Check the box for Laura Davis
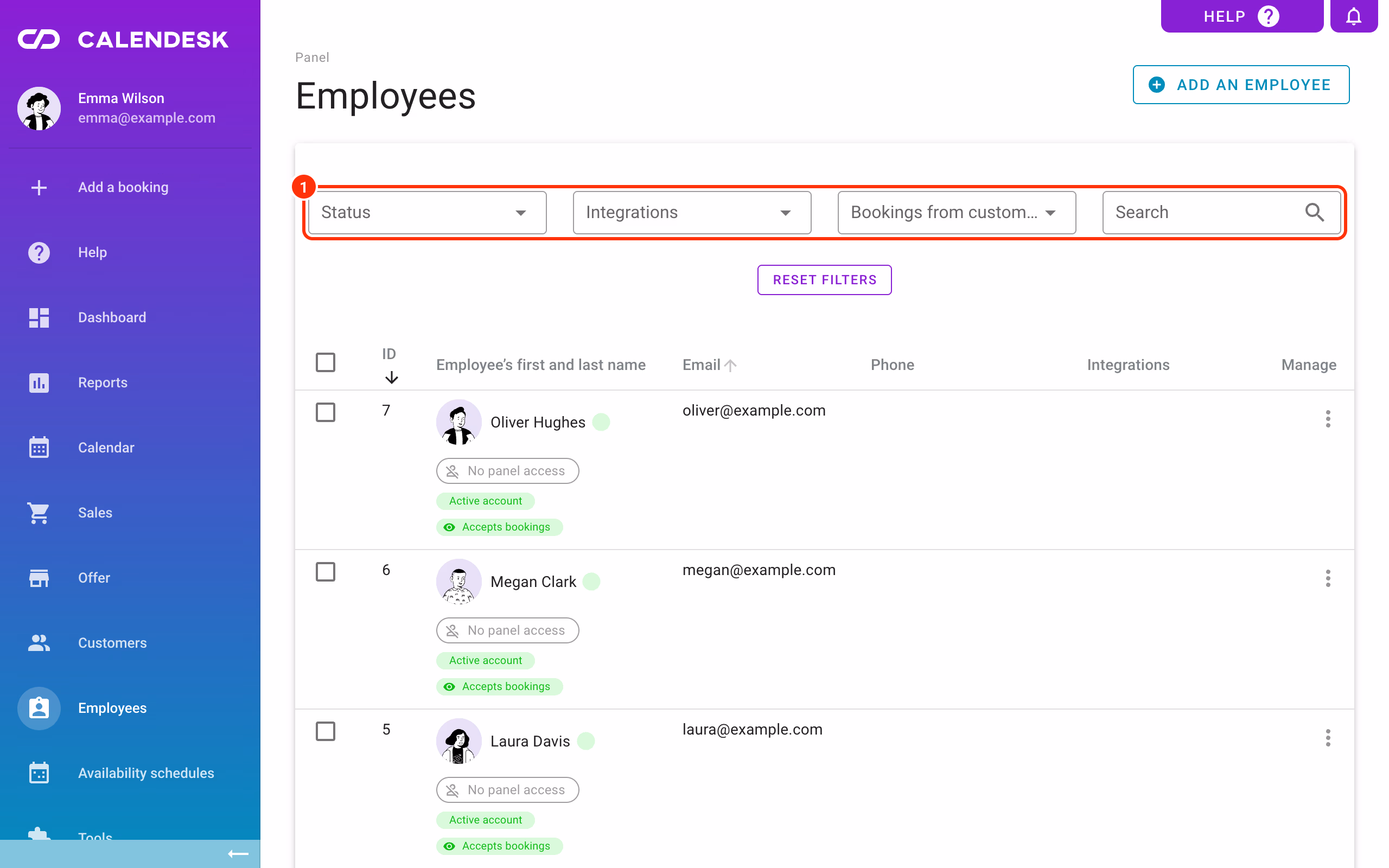The width and height of the screenshot is (1389, 868). (x=326, y=731)
